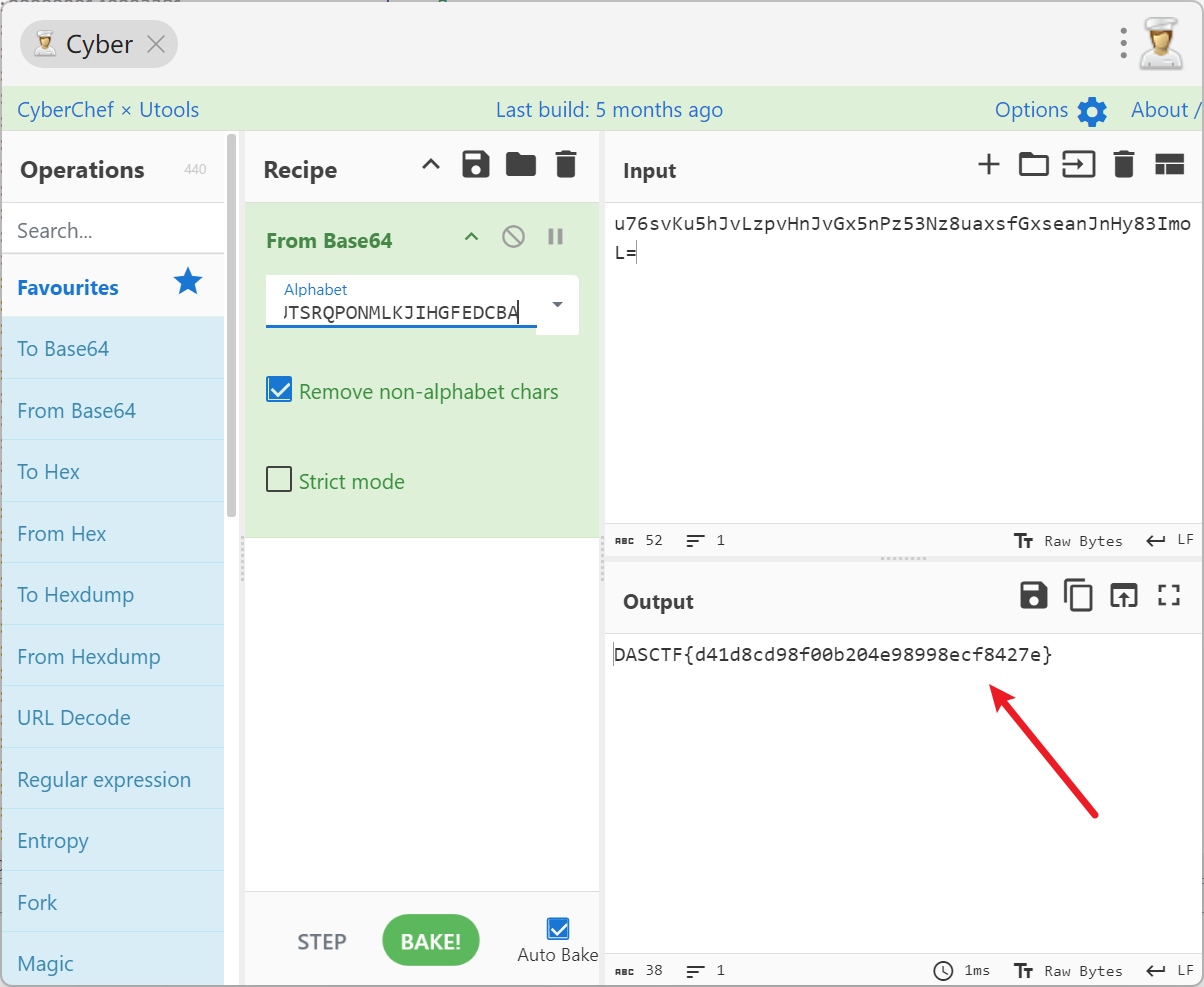Image resolution: width=1204 pixels, height=987 pixels.
Task: Select the URL Decode operation
Action: pos(113,717)
